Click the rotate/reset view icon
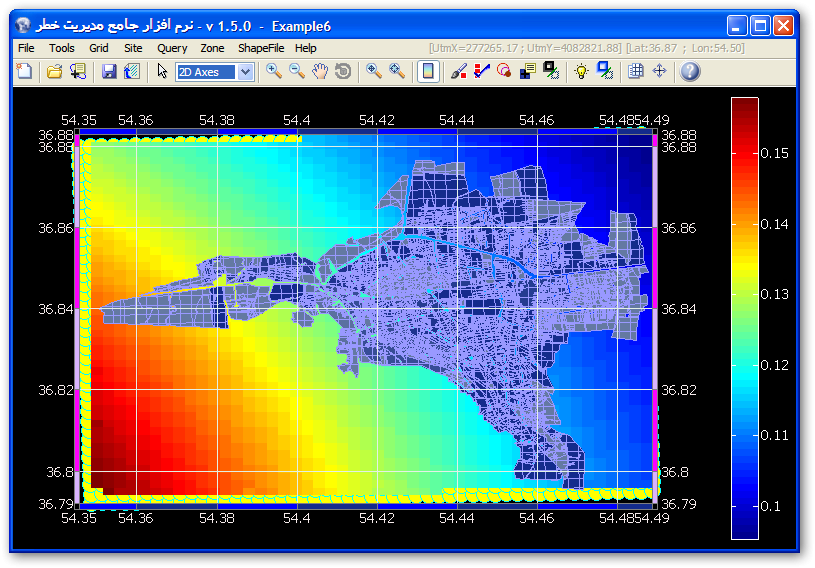 coord(343,71)
